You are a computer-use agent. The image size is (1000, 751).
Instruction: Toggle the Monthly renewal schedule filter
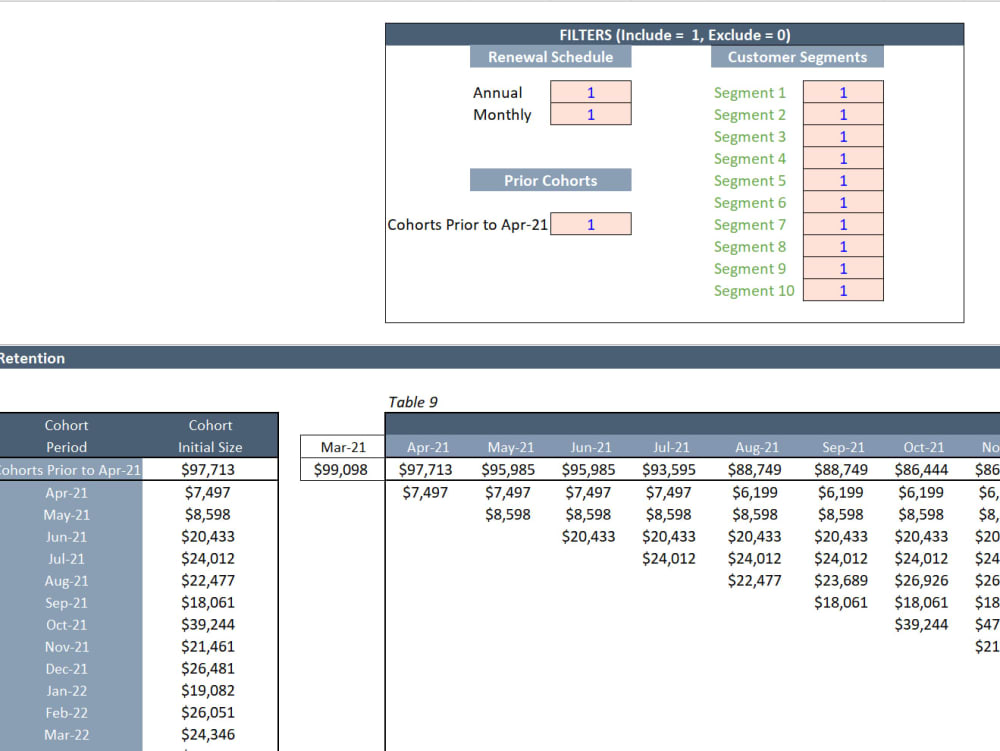pos(590,114)
